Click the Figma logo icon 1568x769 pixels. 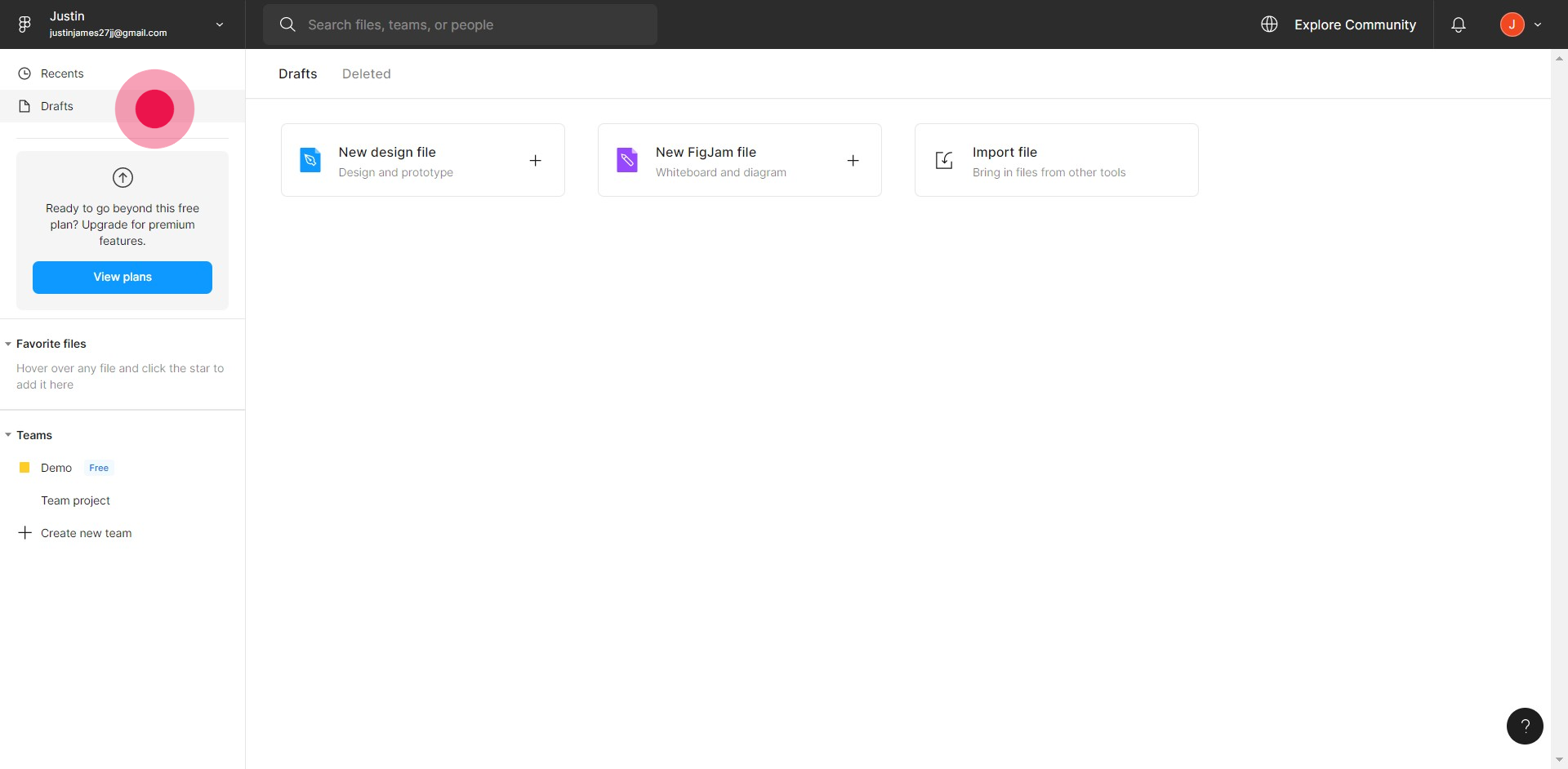pos(24,24)
